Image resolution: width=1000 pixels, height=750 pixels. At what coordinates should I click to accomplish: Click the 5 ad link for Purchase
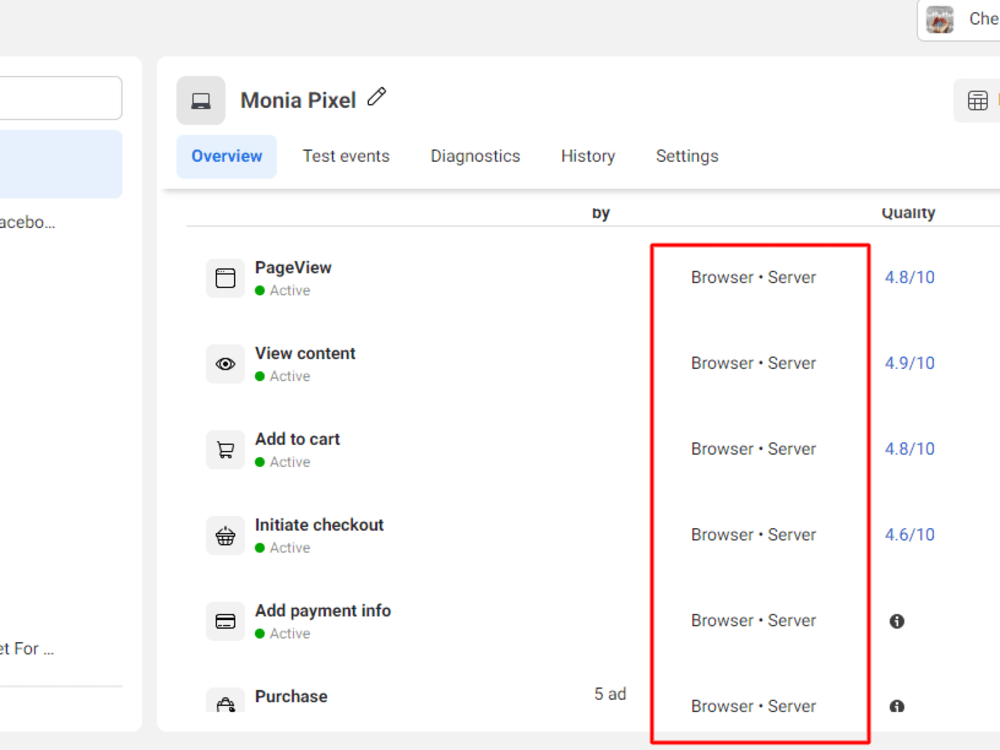tap(610, 693)
